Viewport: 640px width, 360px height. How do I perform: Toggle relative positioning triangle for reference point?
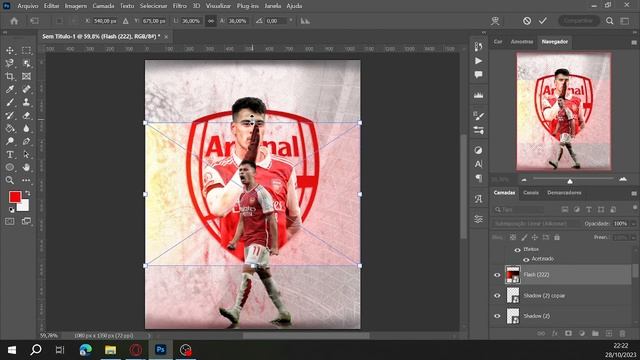pyautogui.click(x=125, y=21)
